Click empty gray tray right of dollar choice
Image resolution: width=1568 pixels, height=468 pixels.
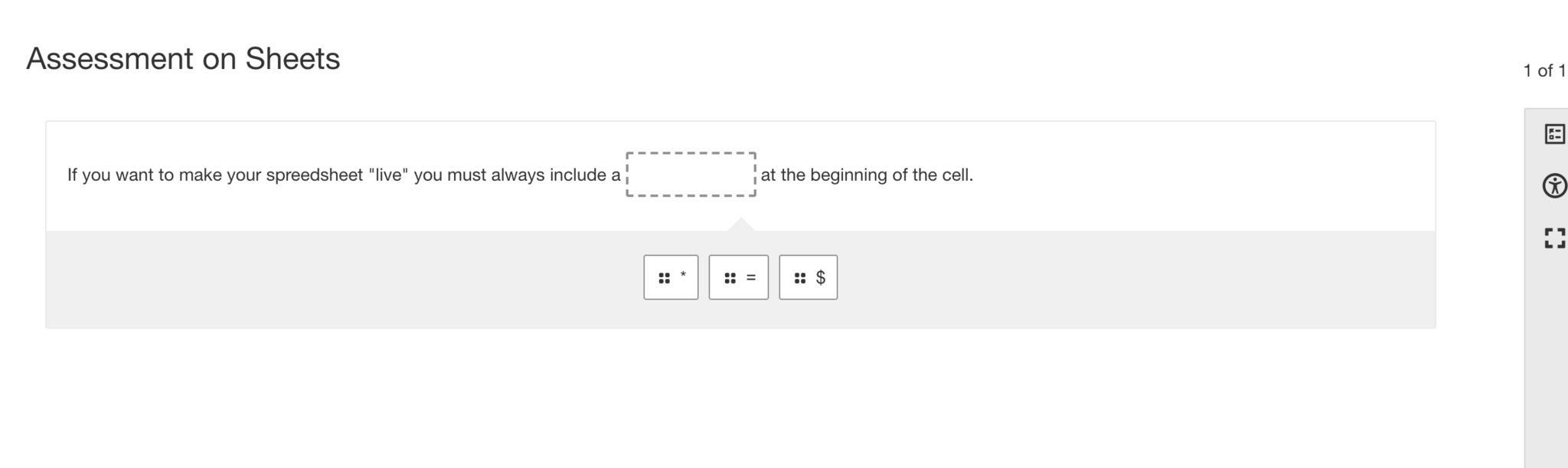(x=1133, y=278)
